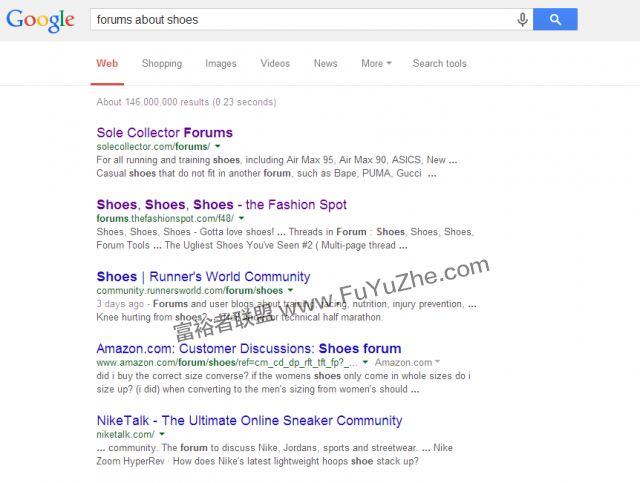
Task: Open 'Shoes, Shoes, Shoes - the Fashion Spot' result
Action: 221,205
